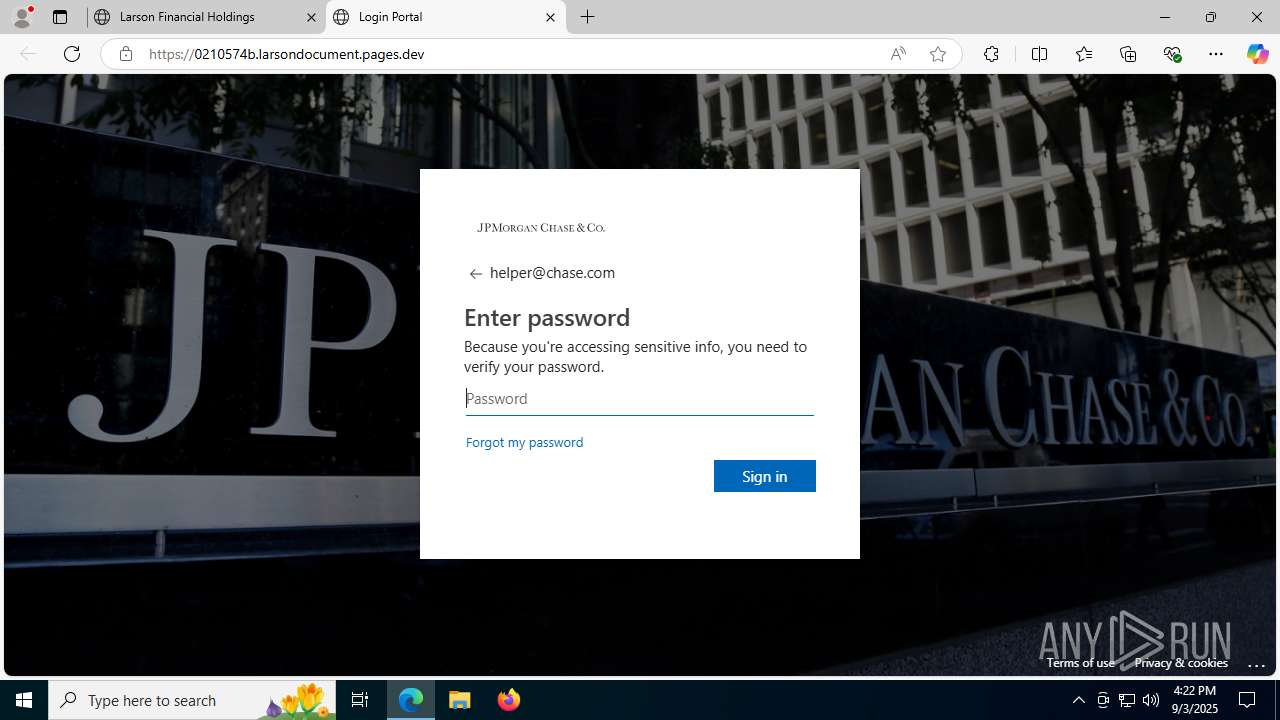Go back to previous page
The image size is (1280, 720).
tap(28, 54)
